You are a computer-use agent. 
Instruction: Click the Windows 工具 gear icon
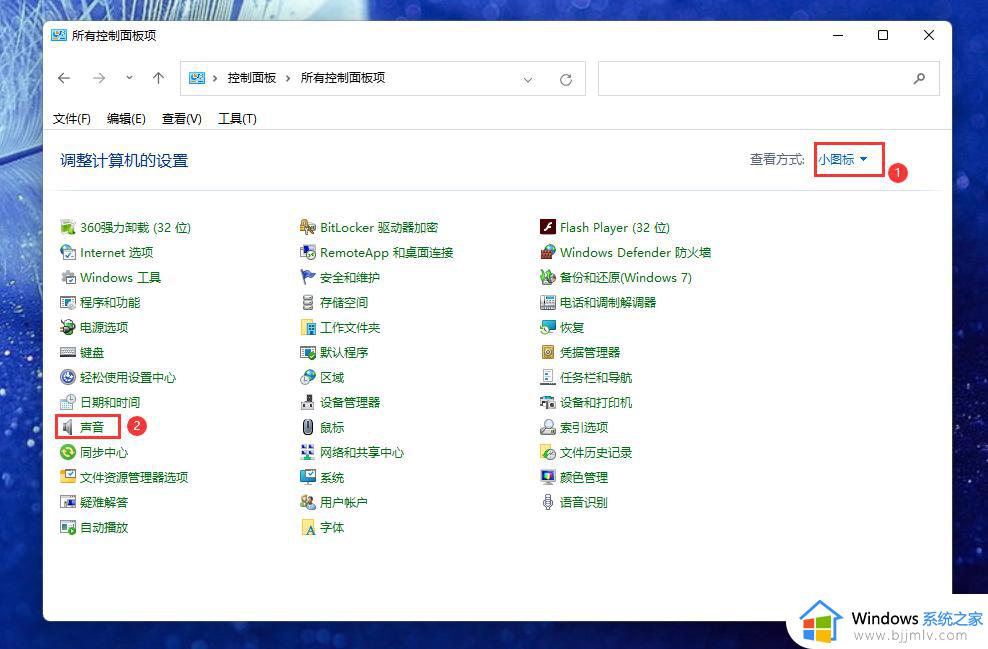coord(67,277)
